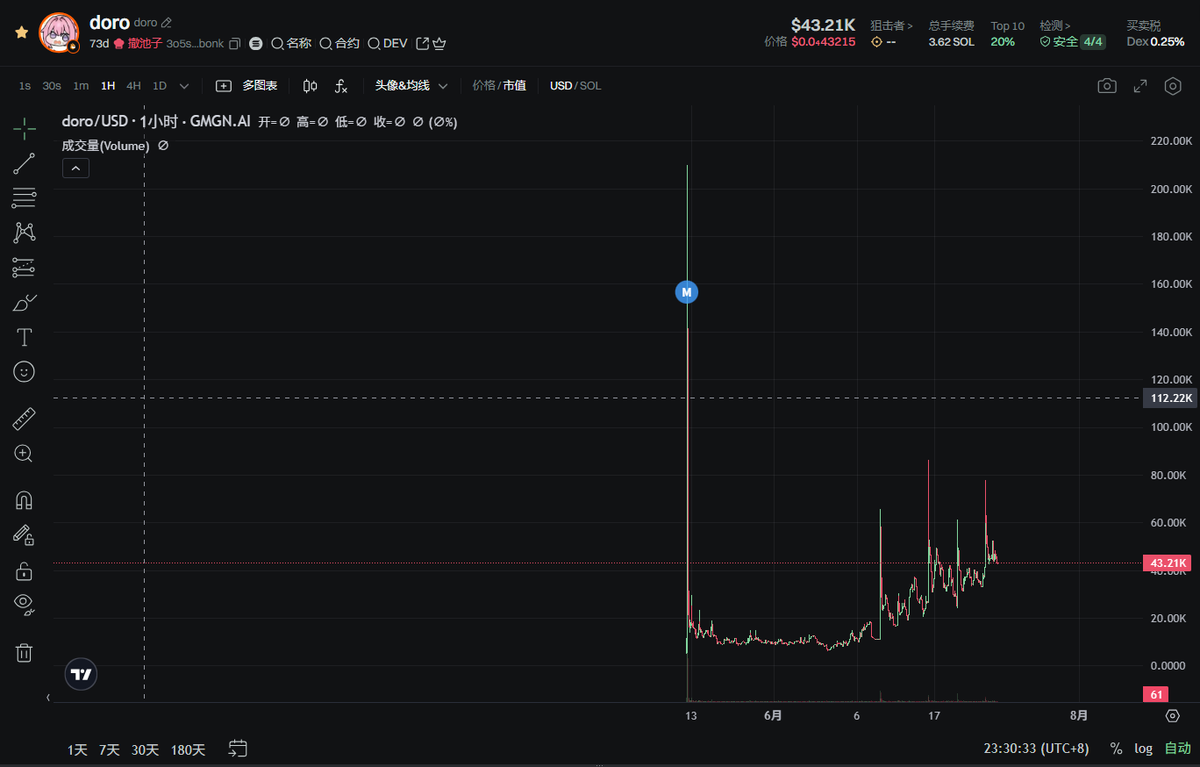Select the 1m timeframe
The width and height of the screenshot is (1200, 767).
click(81, 86)
